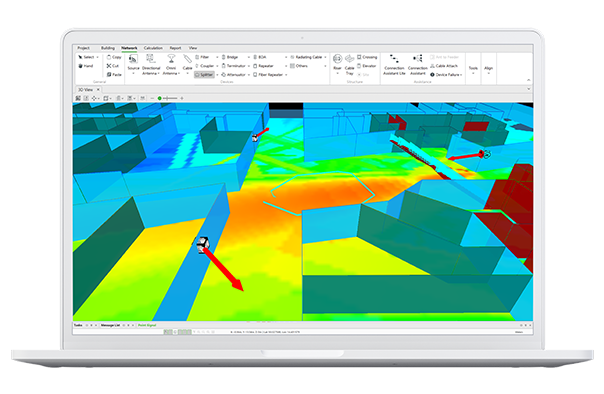This screenshot has width=604, height=394.
Task: Click the Copy command
Action: (x=114, y=57)
